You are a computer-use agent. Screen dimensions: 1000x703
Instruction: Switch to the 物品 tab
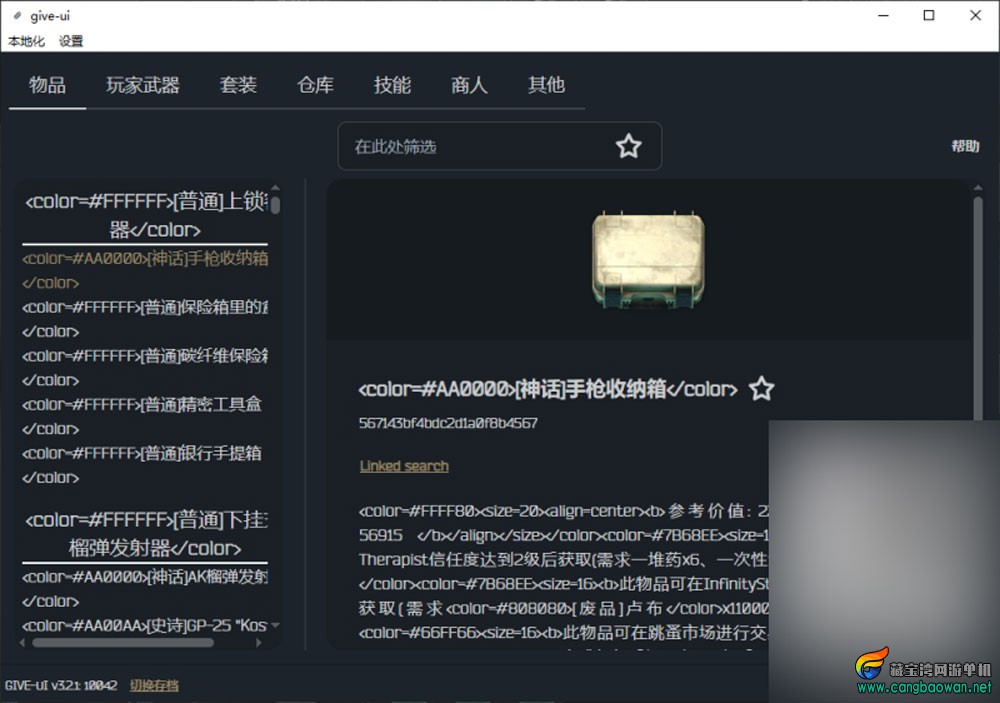click(x=47, y=85)
